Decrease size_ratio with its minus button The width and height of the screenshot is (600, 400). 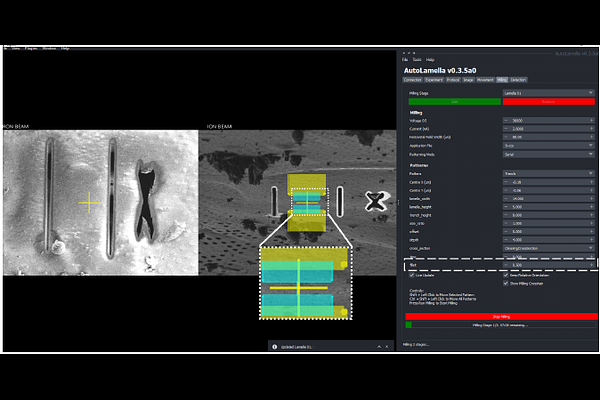pos(506,223)
